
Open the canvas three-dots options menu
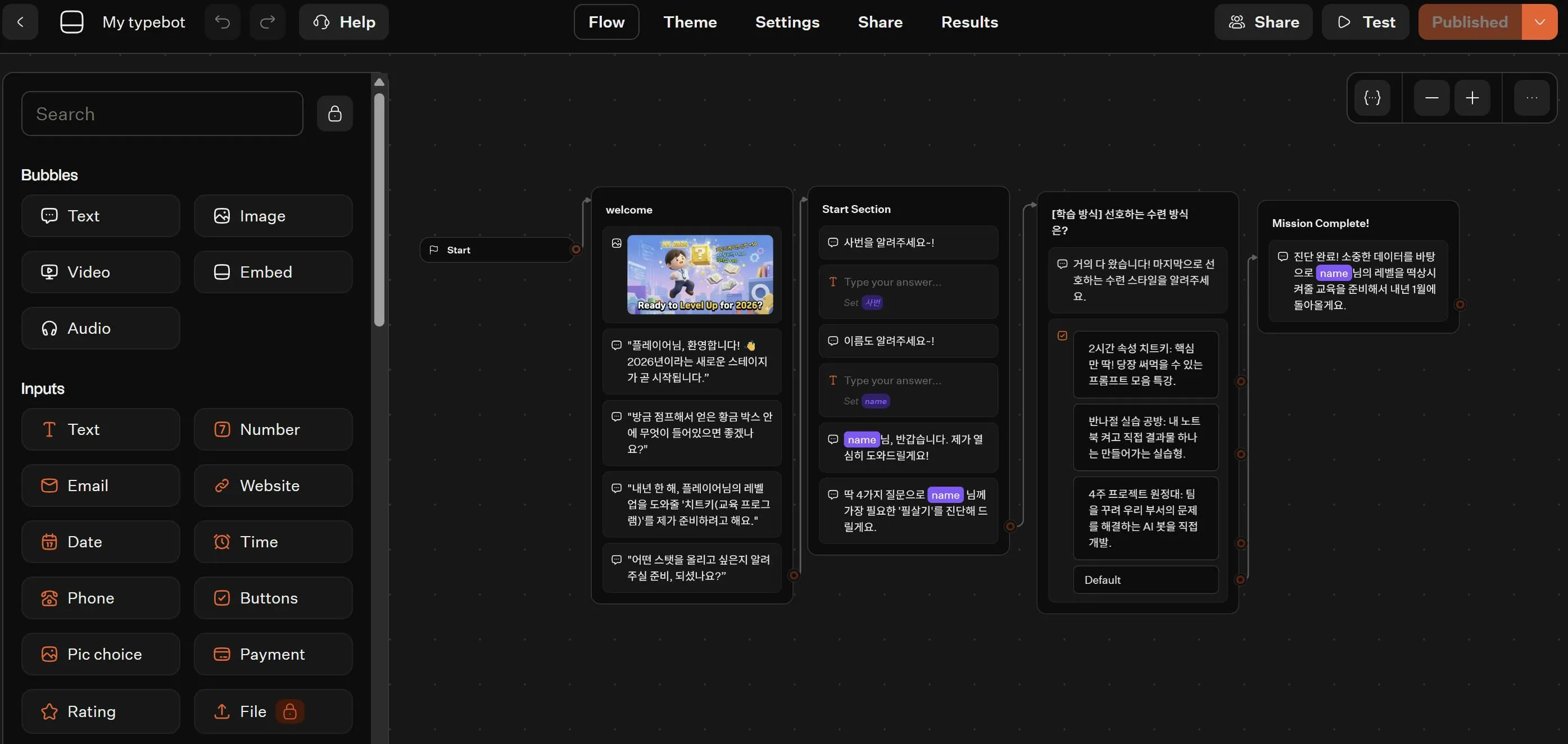[x=1531, y=98]
